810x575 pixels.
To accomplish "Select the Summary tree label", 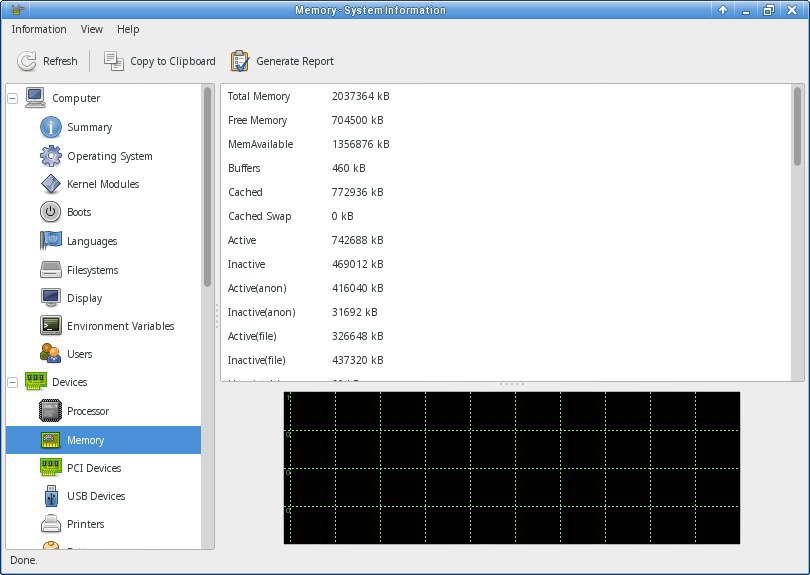I will point(89,127).
